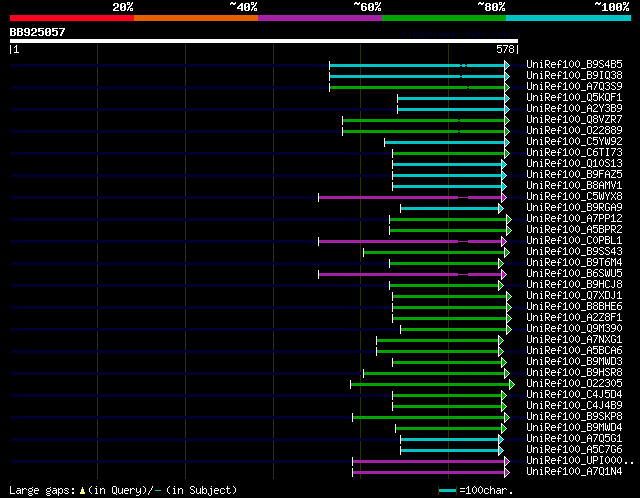Select hit UniRef100_Q10S13

574,164
